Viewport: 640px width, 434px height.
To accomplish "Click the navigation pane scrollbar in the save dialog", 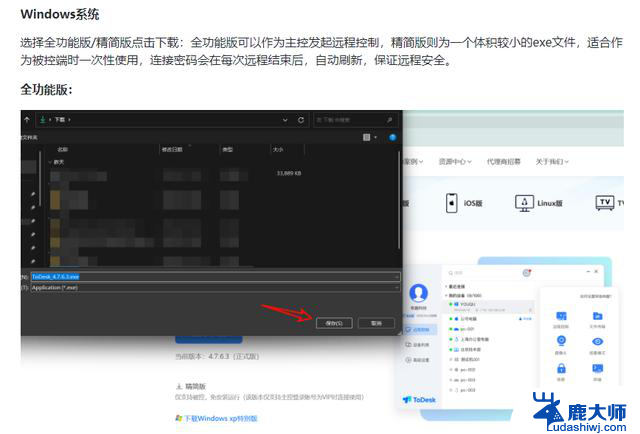I will point(40,178).
